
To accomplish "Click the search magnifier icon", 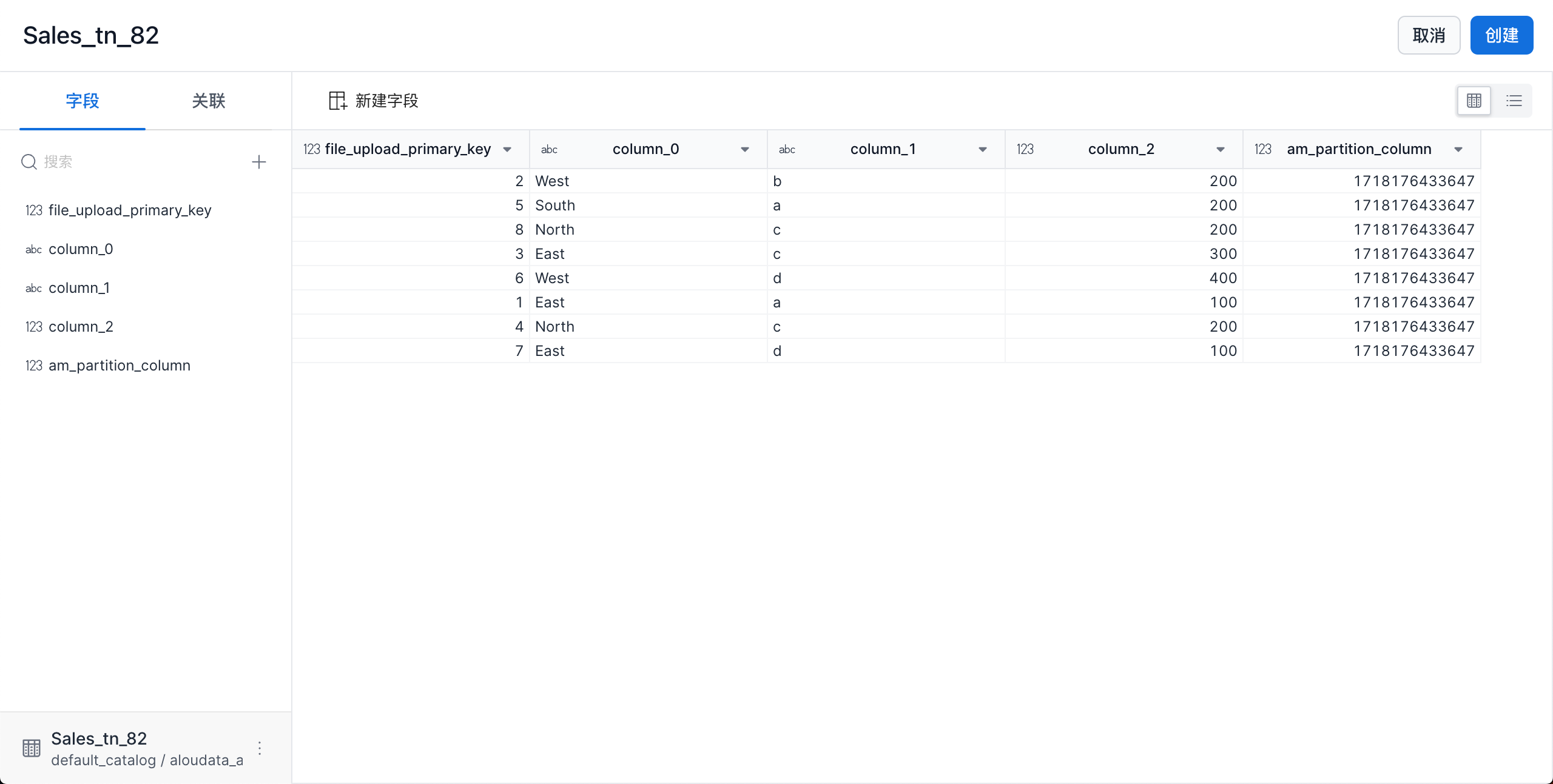I will (29, 162).
